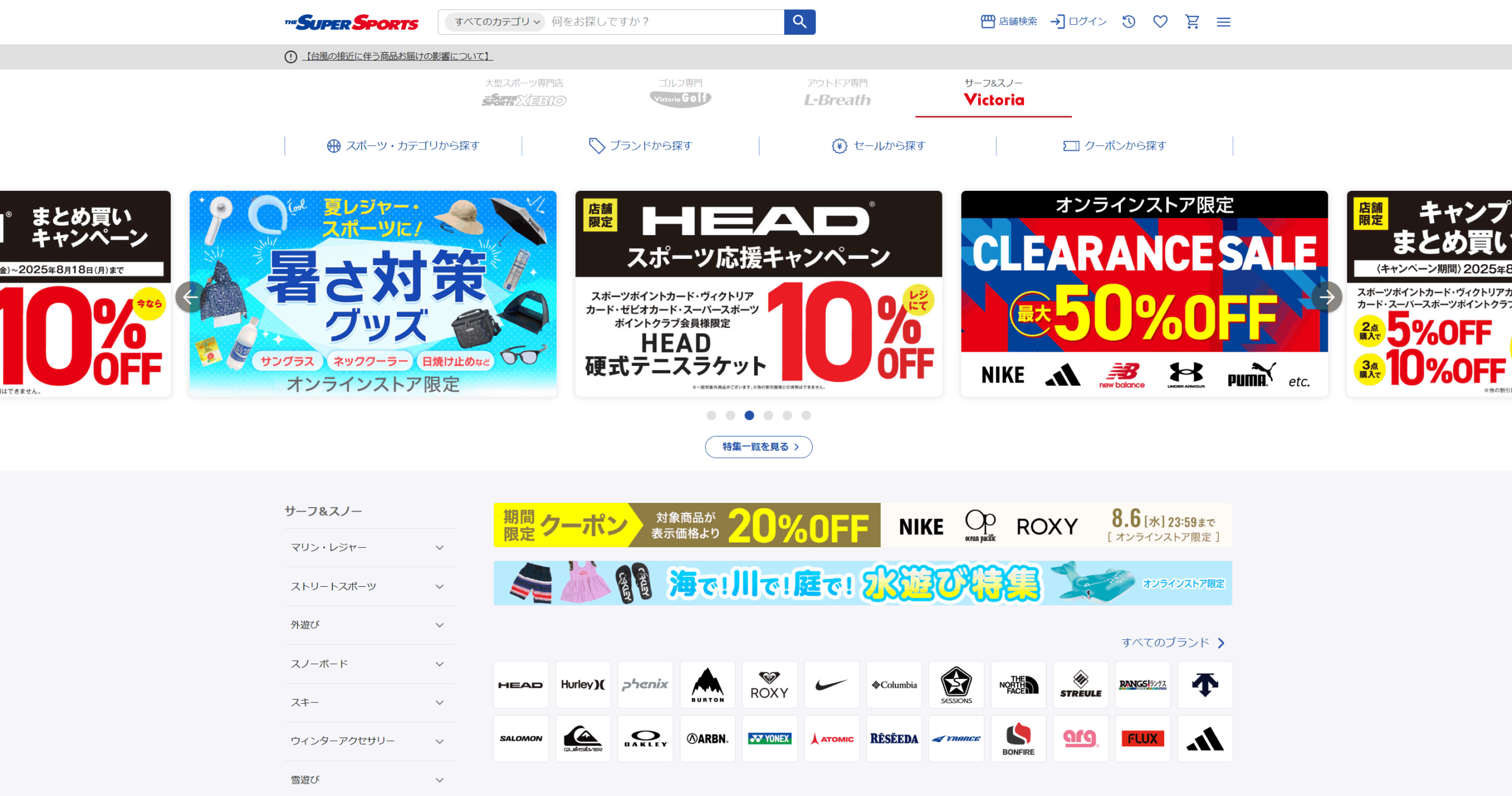Open the shopping cart icon

pos(1192,22)
